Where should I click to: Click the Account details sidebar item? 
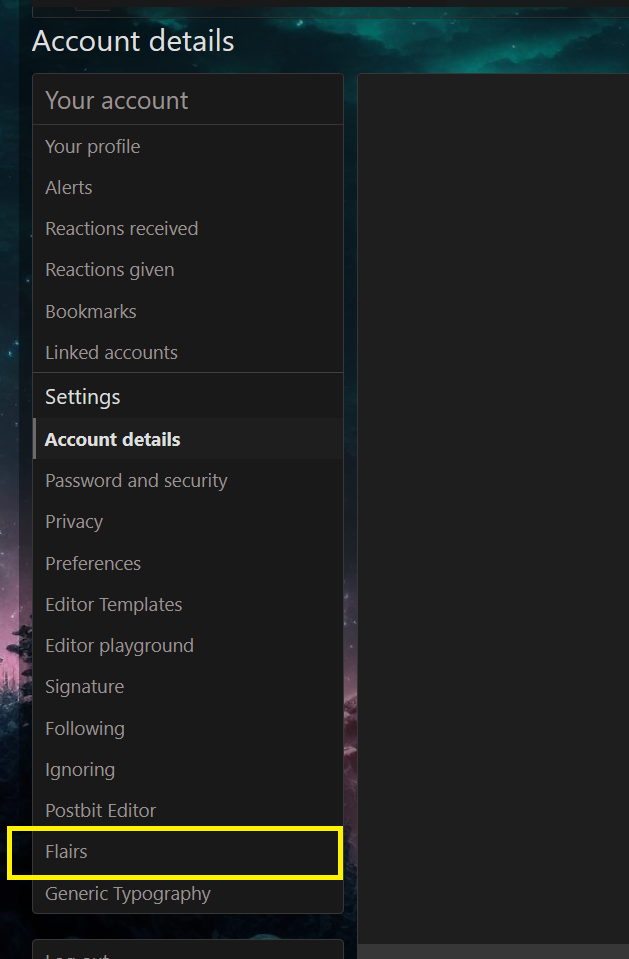pyautogui.click(x=188, y=439)
